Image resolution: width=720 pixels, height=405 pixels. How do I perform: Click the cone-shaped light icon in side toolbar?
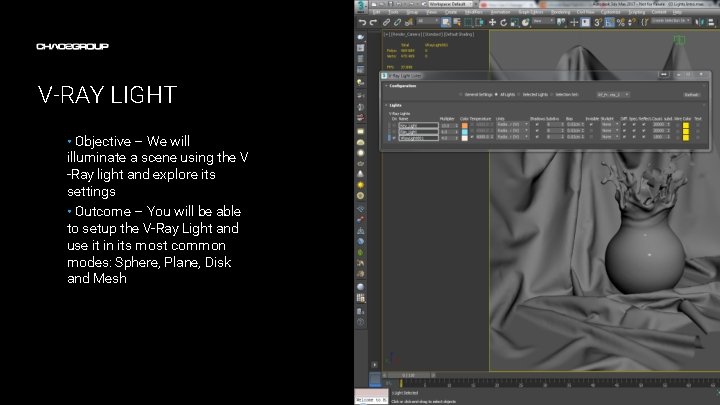[x=361, y=174]
